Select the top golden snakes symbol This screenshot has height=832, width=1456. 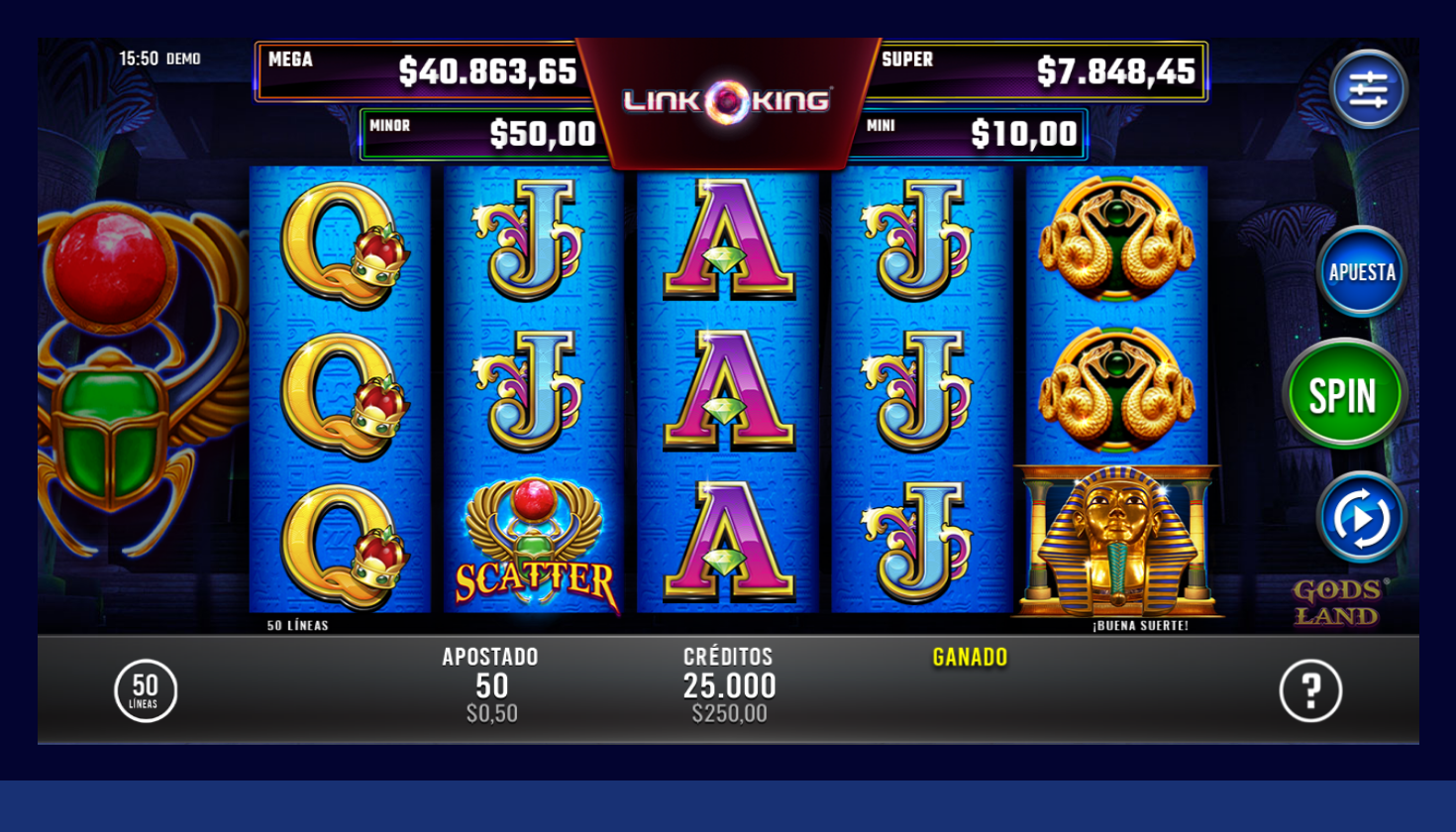(x=1116, y=240)
